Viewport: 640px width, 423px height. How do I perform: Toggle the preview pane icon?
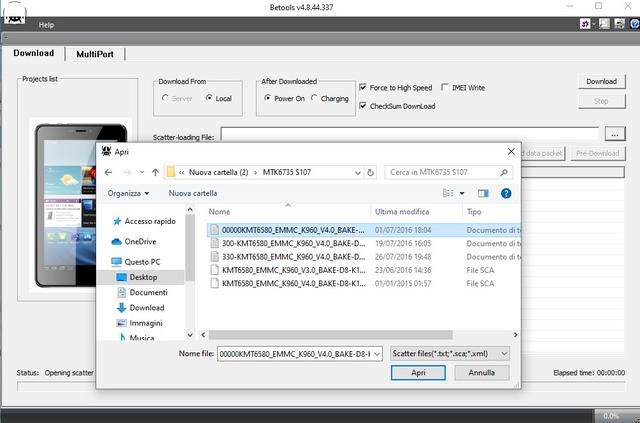[483, 193]
